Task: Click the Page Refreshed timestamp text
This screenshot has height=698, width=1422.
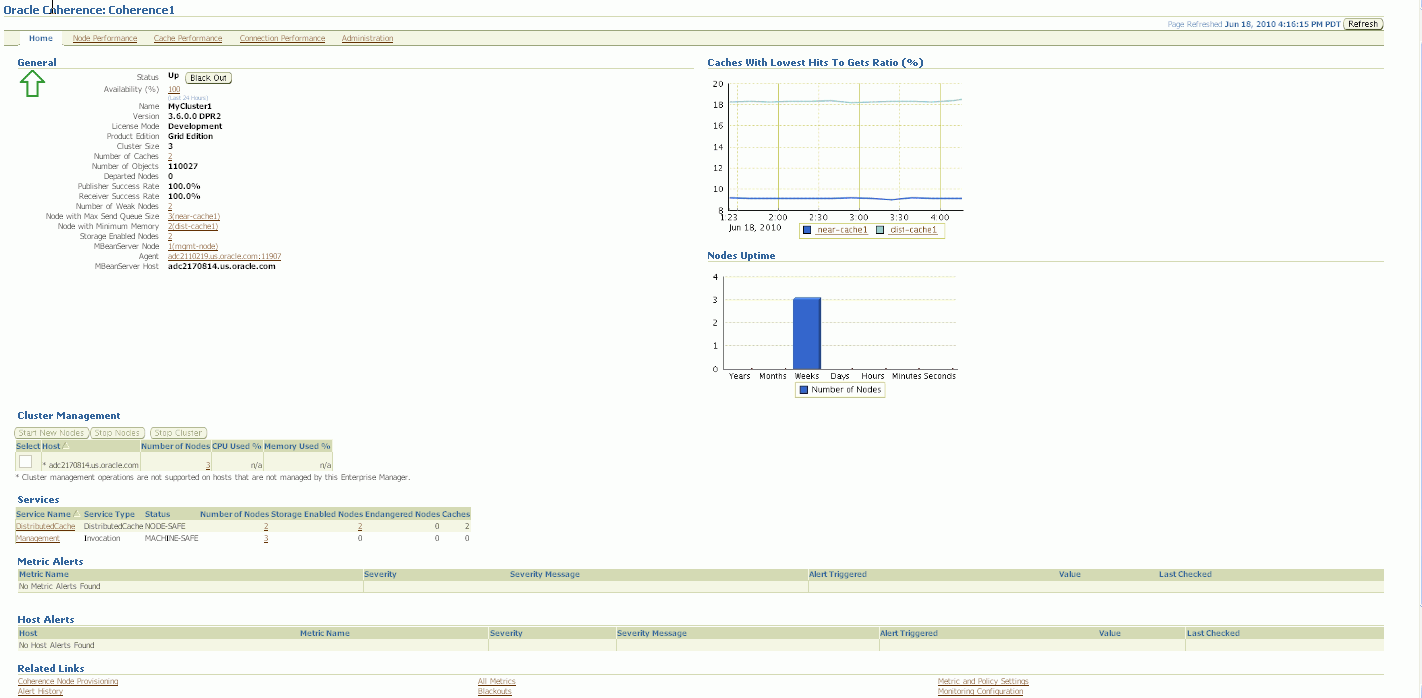Action: (1254, 24)
